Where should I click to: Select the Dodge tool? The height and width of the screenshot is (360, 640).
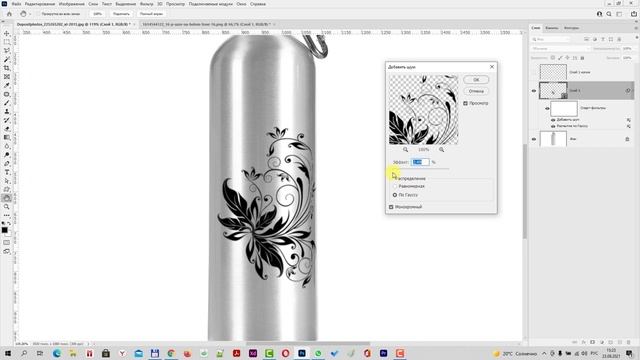click(x=7, y=155)
